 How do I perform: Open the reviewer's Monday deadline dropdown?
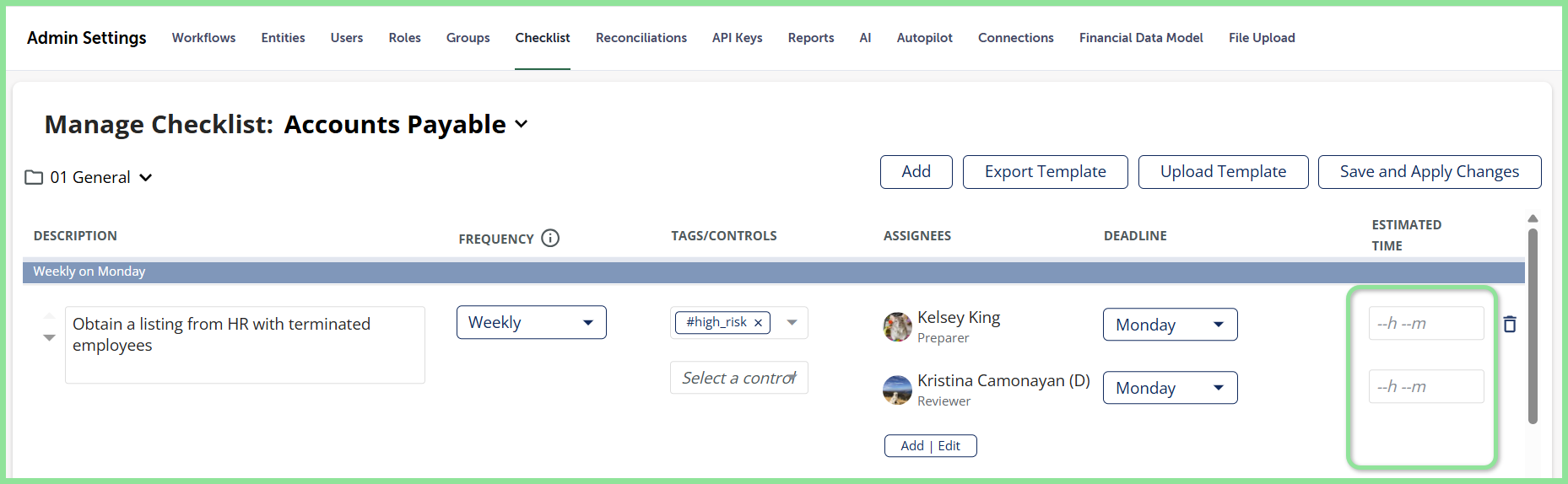(x=1170, y=388)
